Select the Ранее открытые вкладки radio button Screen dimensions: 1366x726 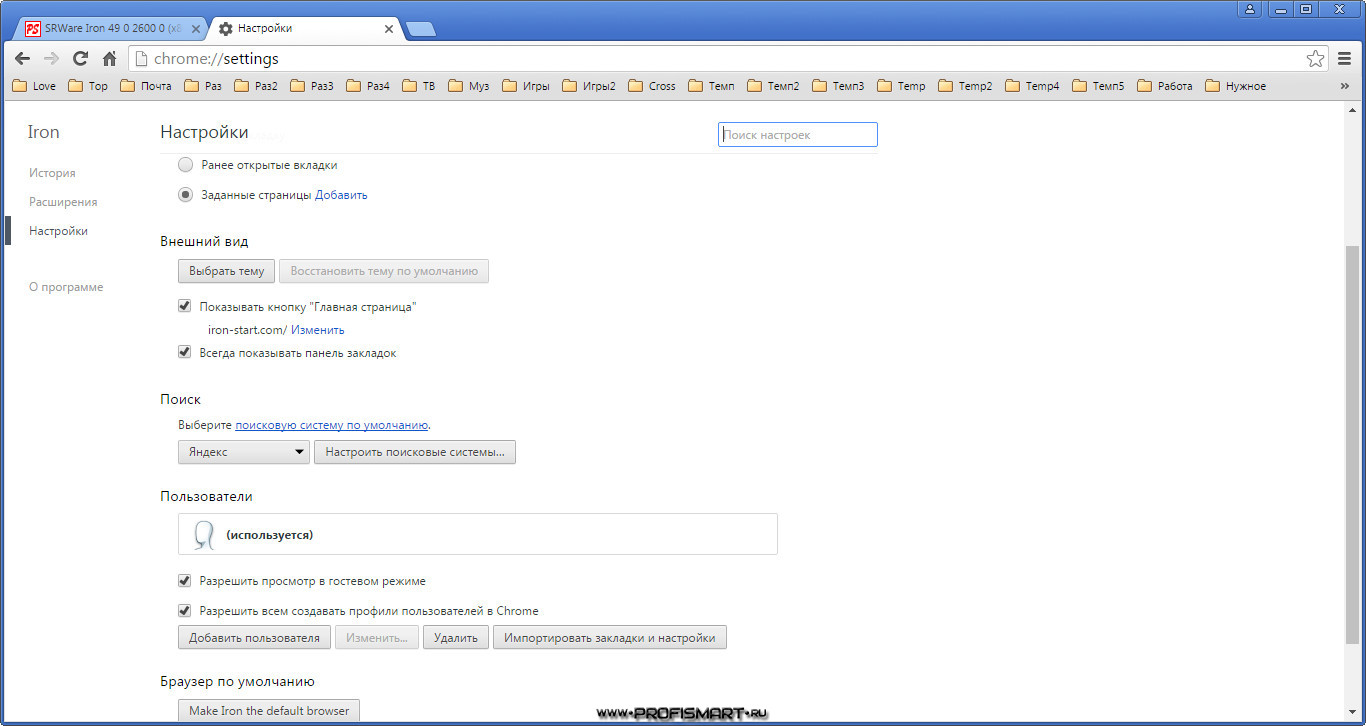click(185, 165)
